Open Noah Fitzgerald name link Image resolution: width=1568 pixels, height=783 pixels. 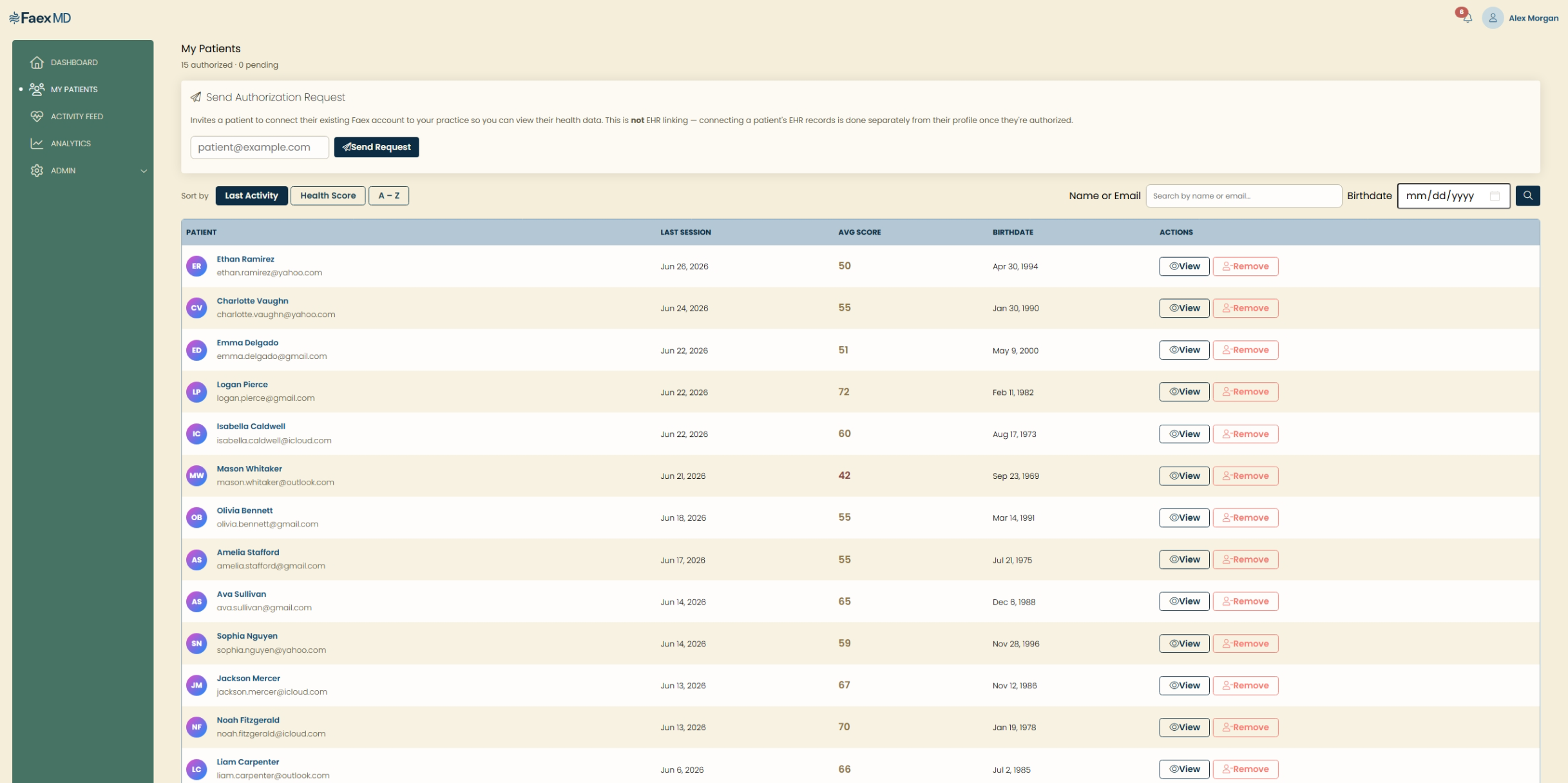[x=248, y=720]
